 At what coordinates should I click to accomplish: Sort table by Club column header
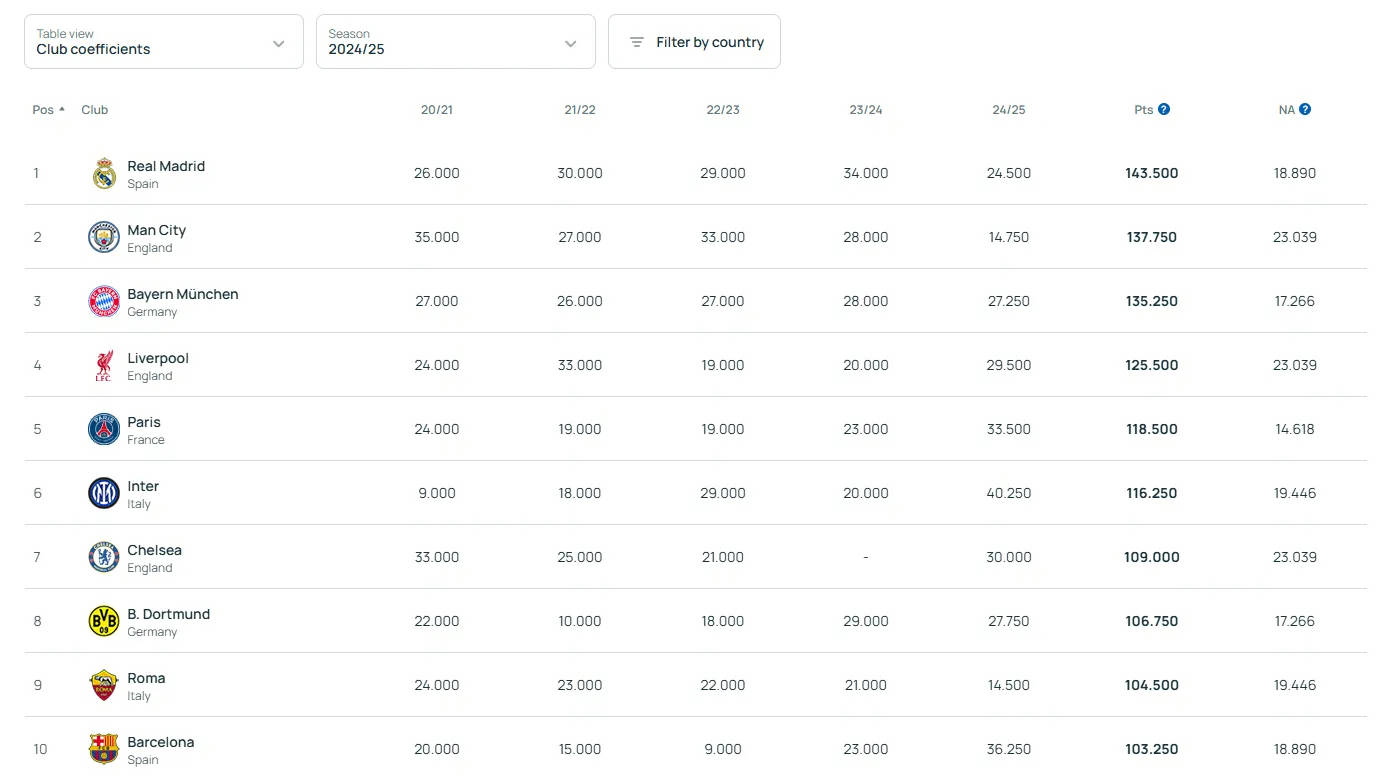(x=95, y=110)
